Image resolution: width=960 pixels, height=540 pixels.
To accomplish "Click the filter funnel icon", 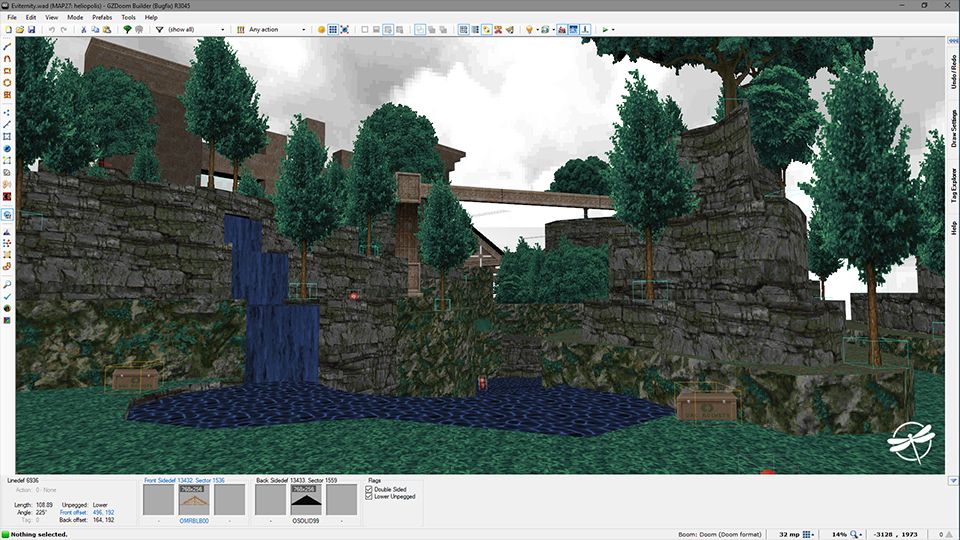I will pyautogui.click(x=159, y=30).
